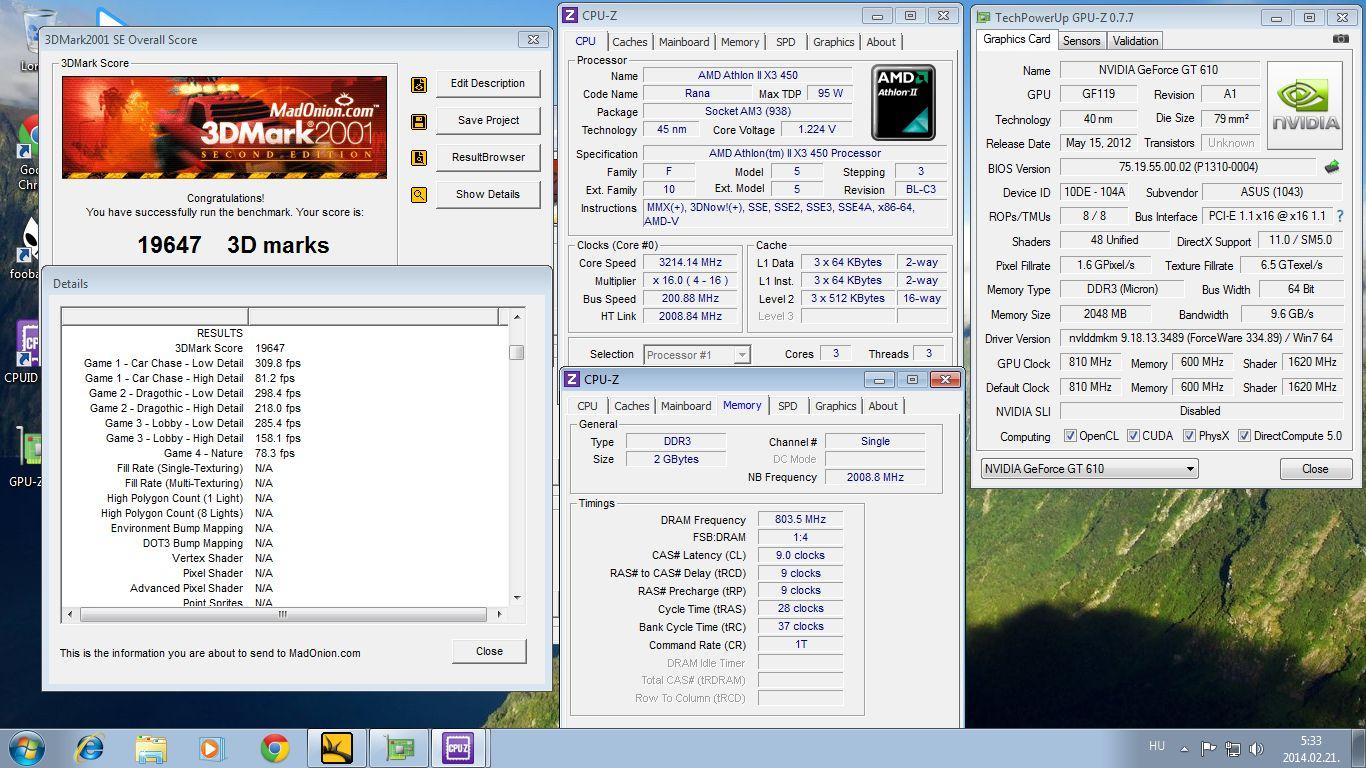Open Windows Media Player from the taskbar
The width and height of the screenshot is (1366, 768).
point(212,748)
